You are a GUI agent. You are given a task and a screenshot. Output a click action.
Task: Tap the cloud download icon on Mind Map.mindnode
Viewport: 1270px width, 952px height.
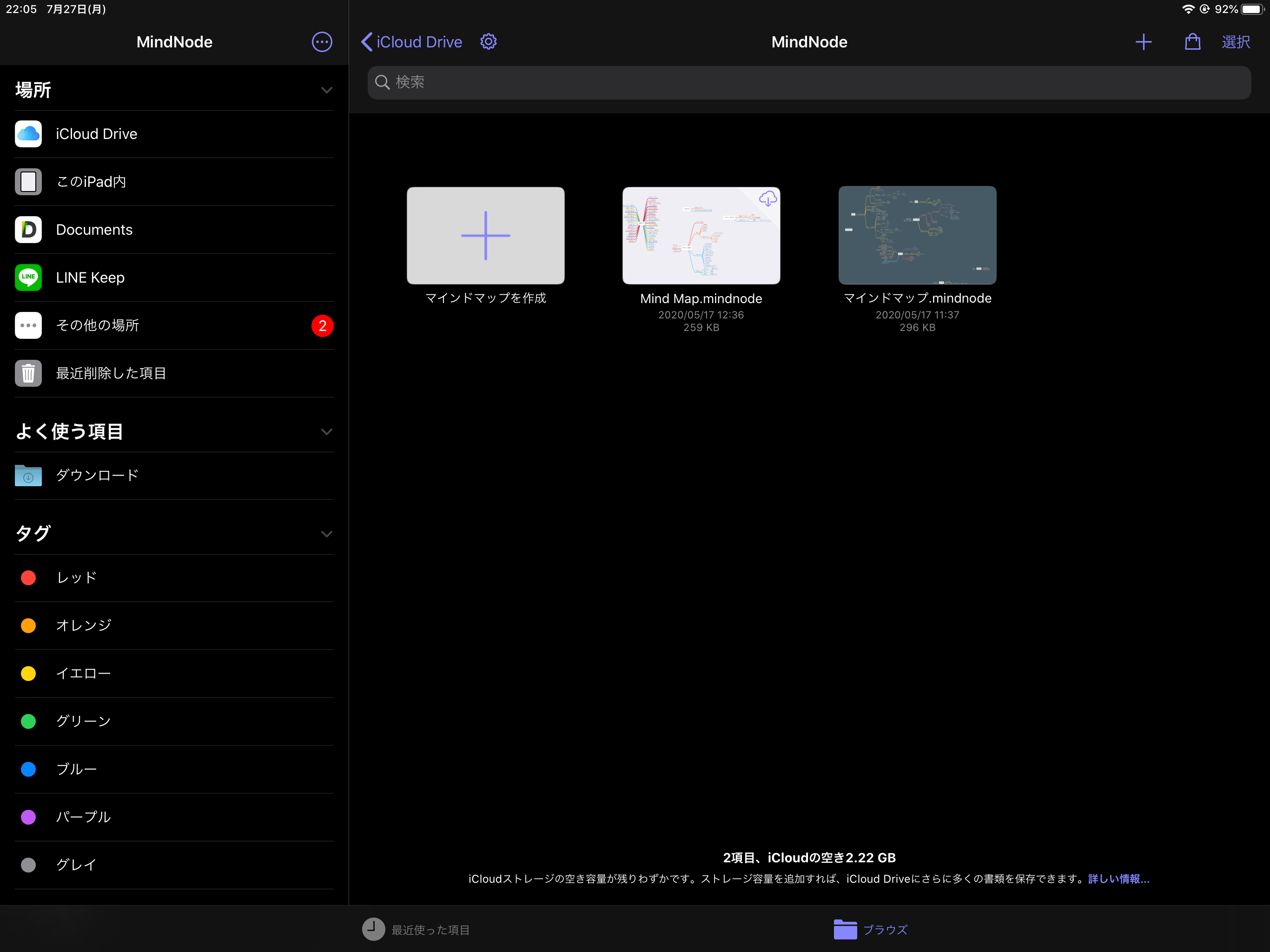[x=767, y=198]
